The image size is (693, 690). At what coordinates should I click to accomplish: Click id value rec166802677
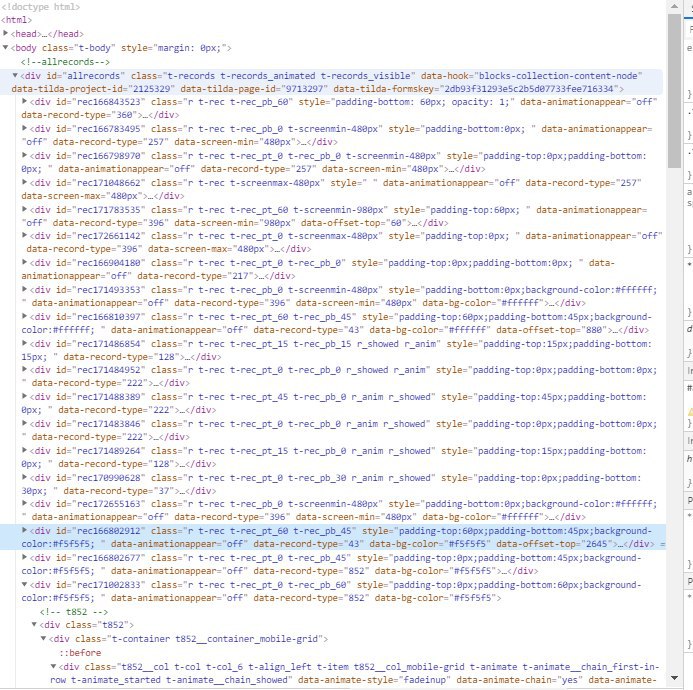point(109,558)
